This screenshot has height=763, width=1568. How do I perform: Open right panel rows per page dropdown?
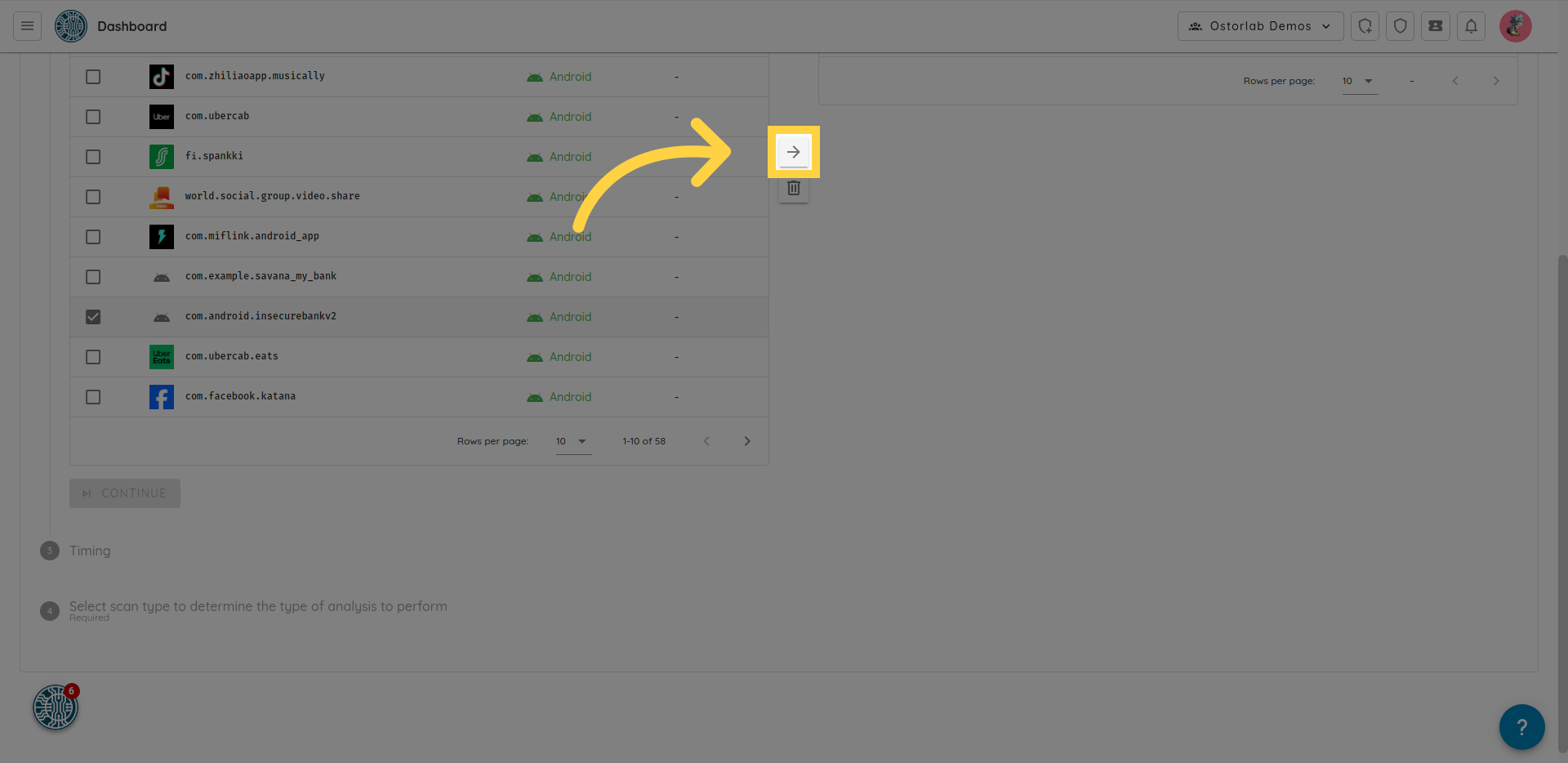click(1359, 81)
